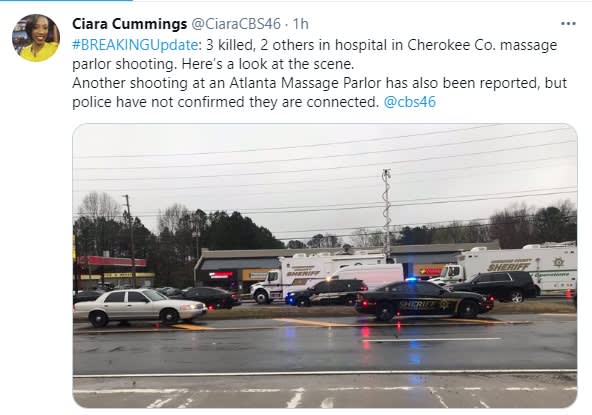Click the white sedan in the photo

click(x=140, y=307)
